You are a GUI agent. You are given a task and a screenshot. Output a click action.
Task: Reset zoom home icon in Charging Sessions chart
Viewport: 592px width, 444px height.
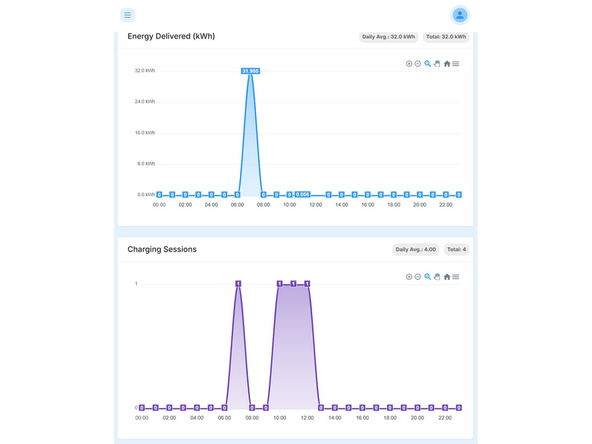point(447,277)
